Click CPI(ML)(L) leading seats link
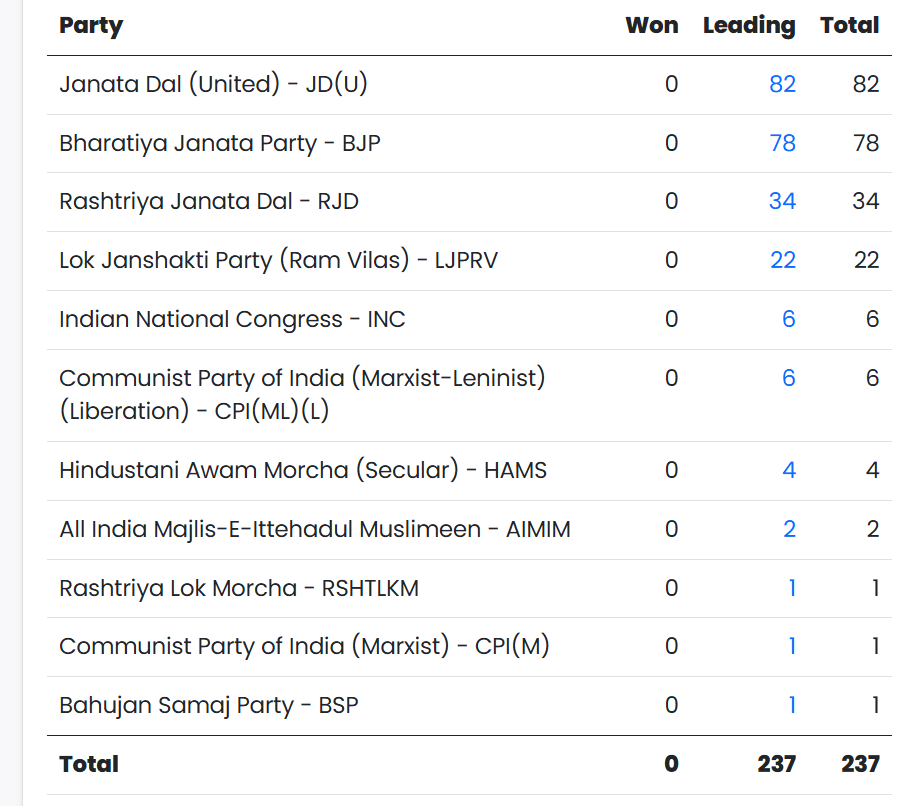 point(788,378)
